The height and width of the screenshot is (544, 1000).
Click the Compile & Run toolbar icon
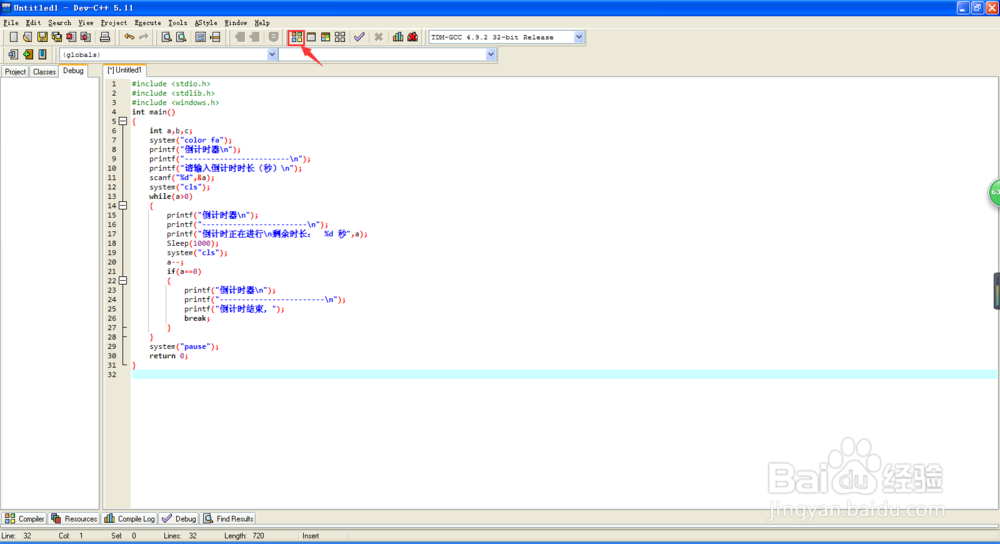pos(325,37)
